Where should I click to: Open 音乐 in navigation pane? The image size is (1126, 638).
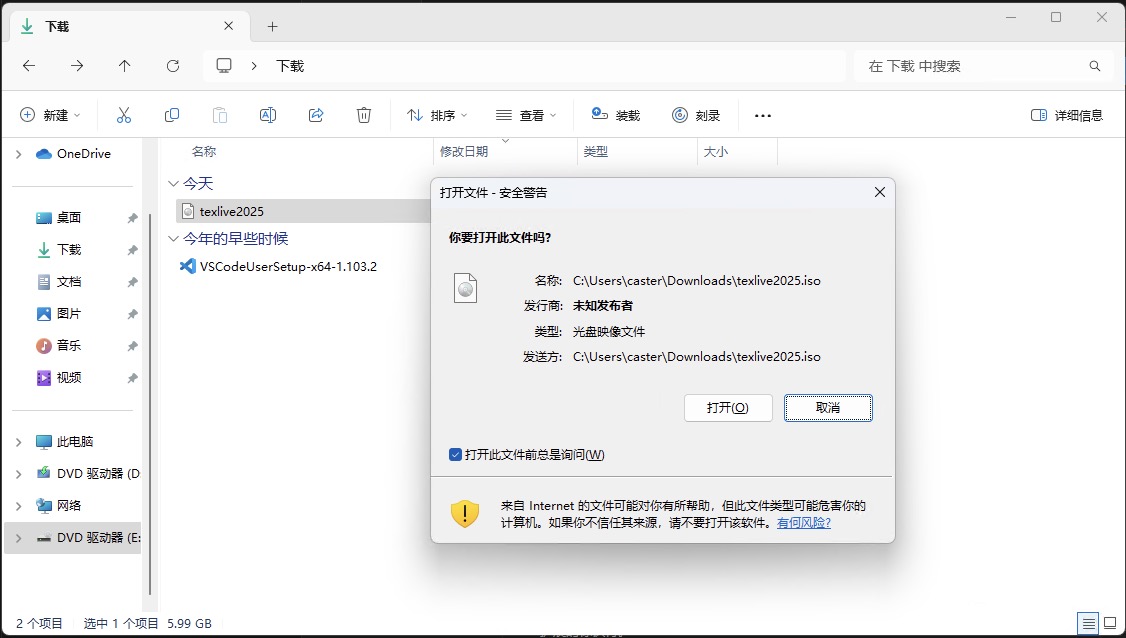pyautogui.click(x=69, y=346)
